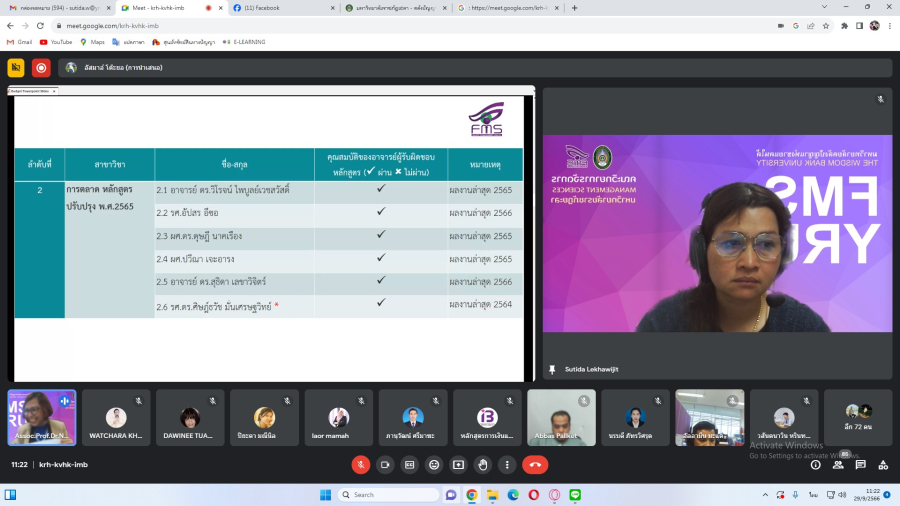
Task: Open the 72 others tile
Action: [x=858, y=418]
